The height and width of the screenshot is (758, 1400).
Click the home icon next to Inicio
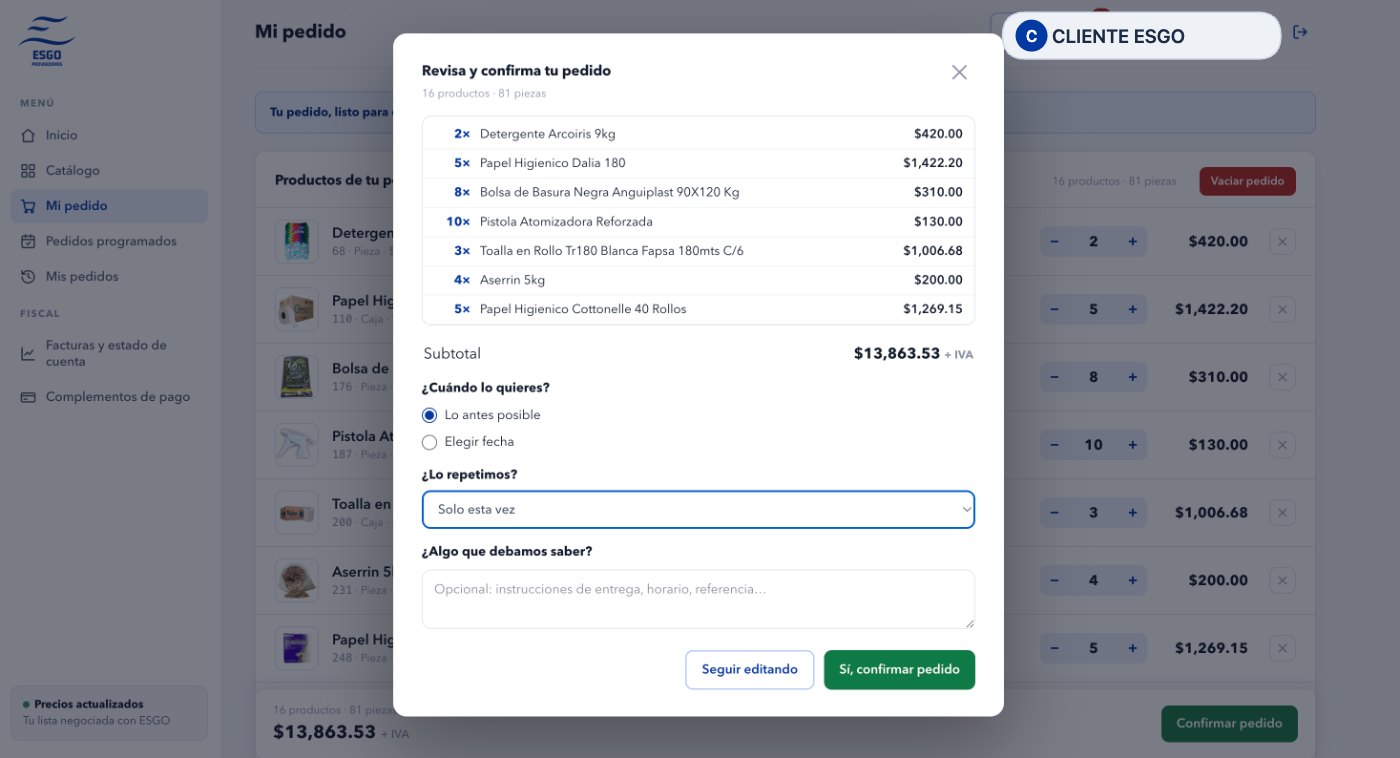tap(28, 135)
